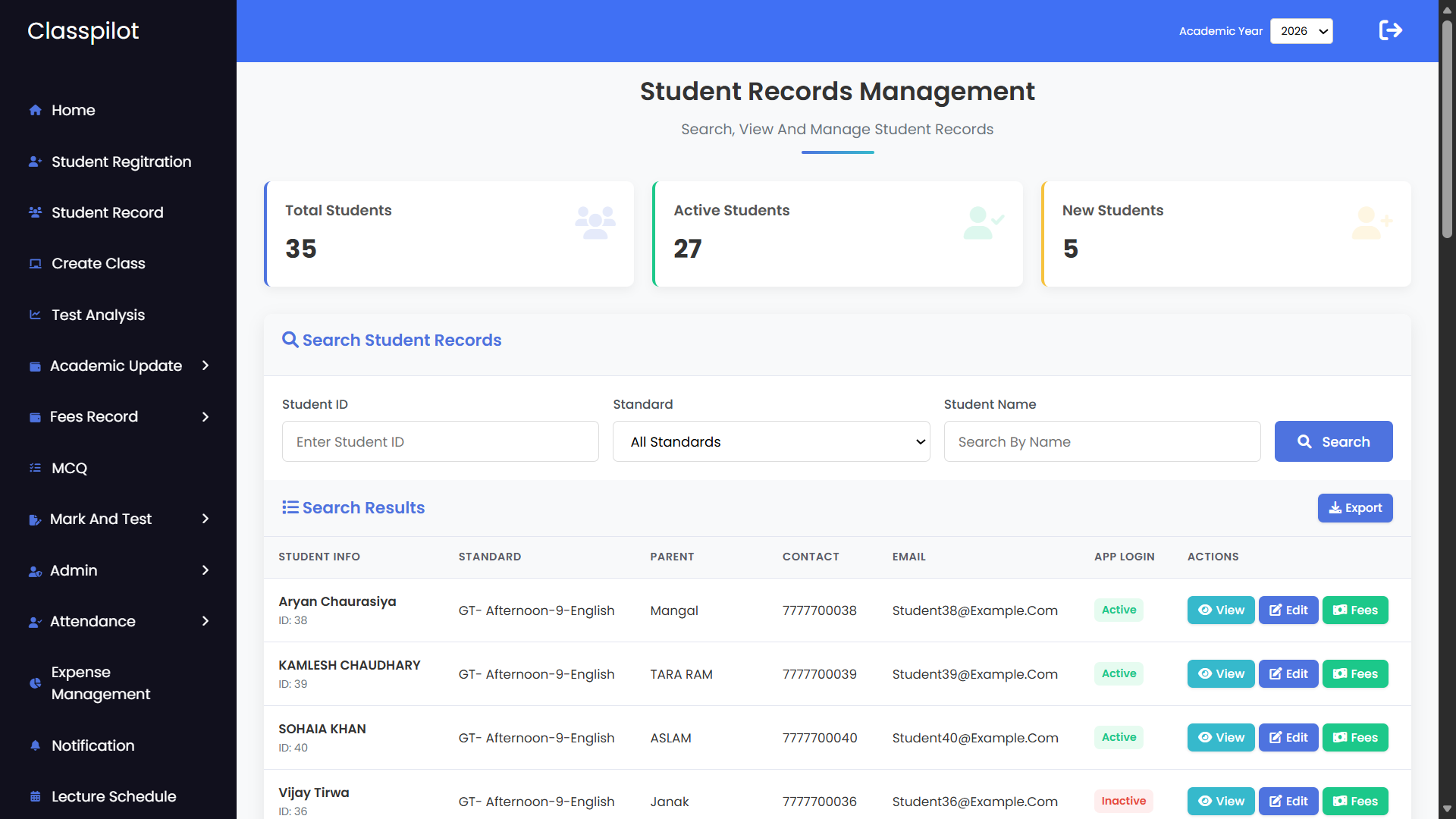Click the Attendance user-check icon

[x=35, y=622]
